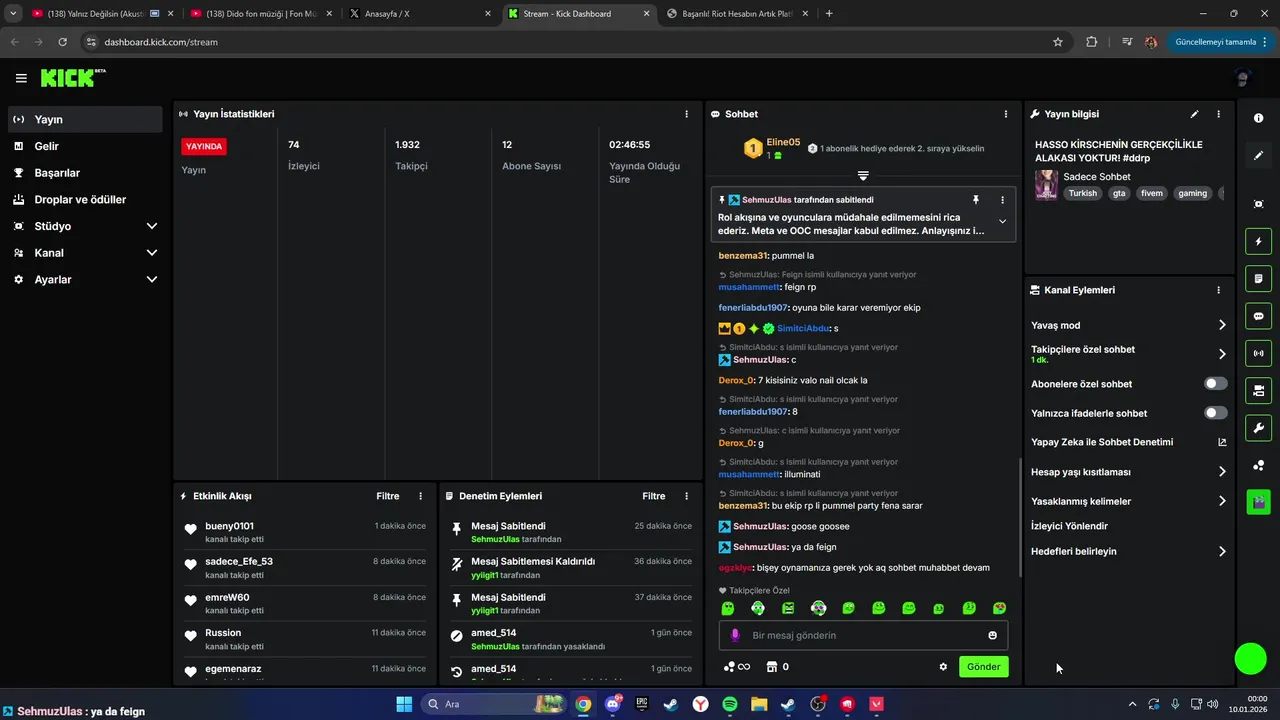Toggle Yalnızca ifadelerle sohbet switch
The height and width of the screenshot is (720, 1280).
(1216, 413)
